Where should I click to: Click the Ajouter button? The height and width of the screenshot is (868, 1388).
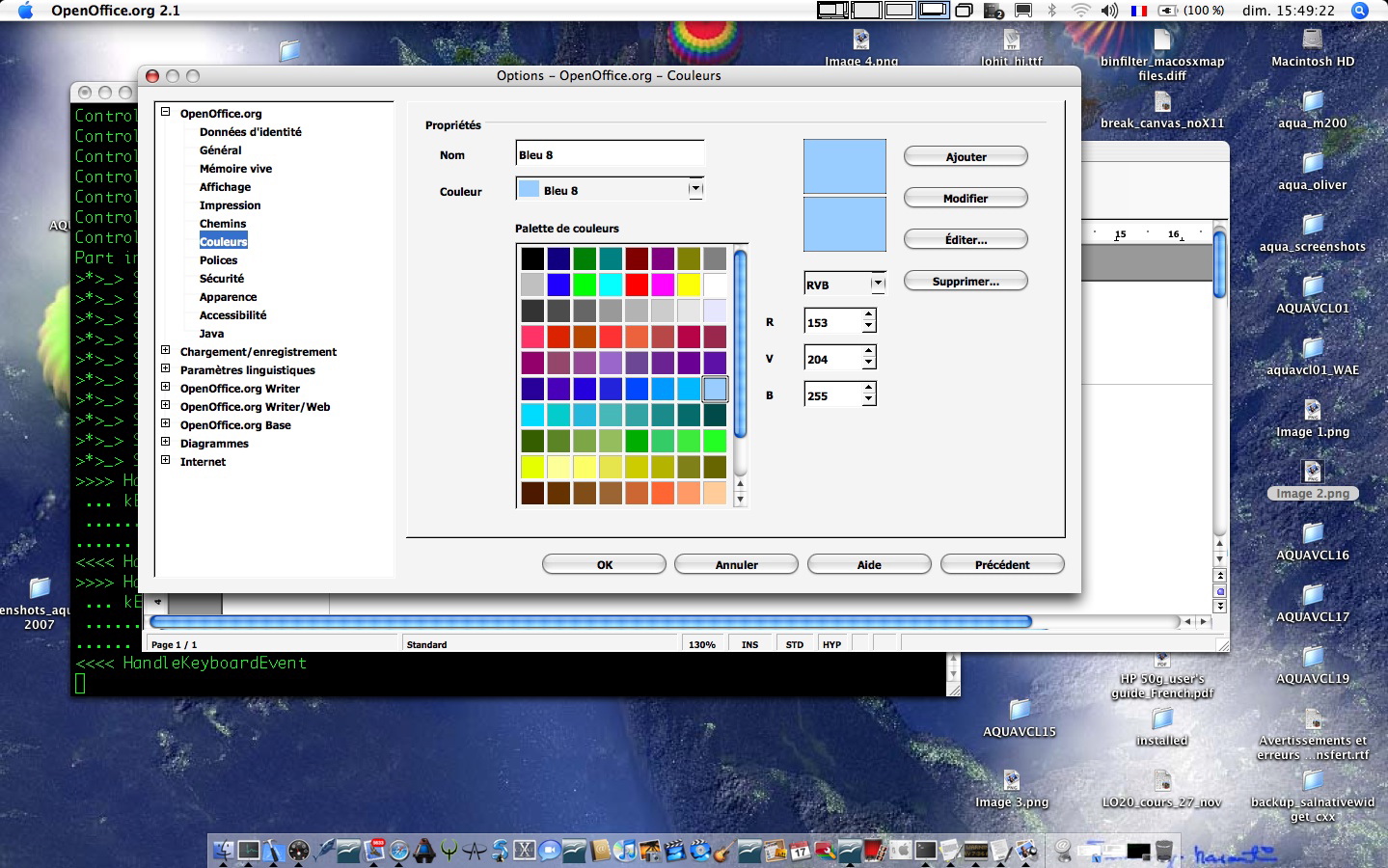coord(966,157)
